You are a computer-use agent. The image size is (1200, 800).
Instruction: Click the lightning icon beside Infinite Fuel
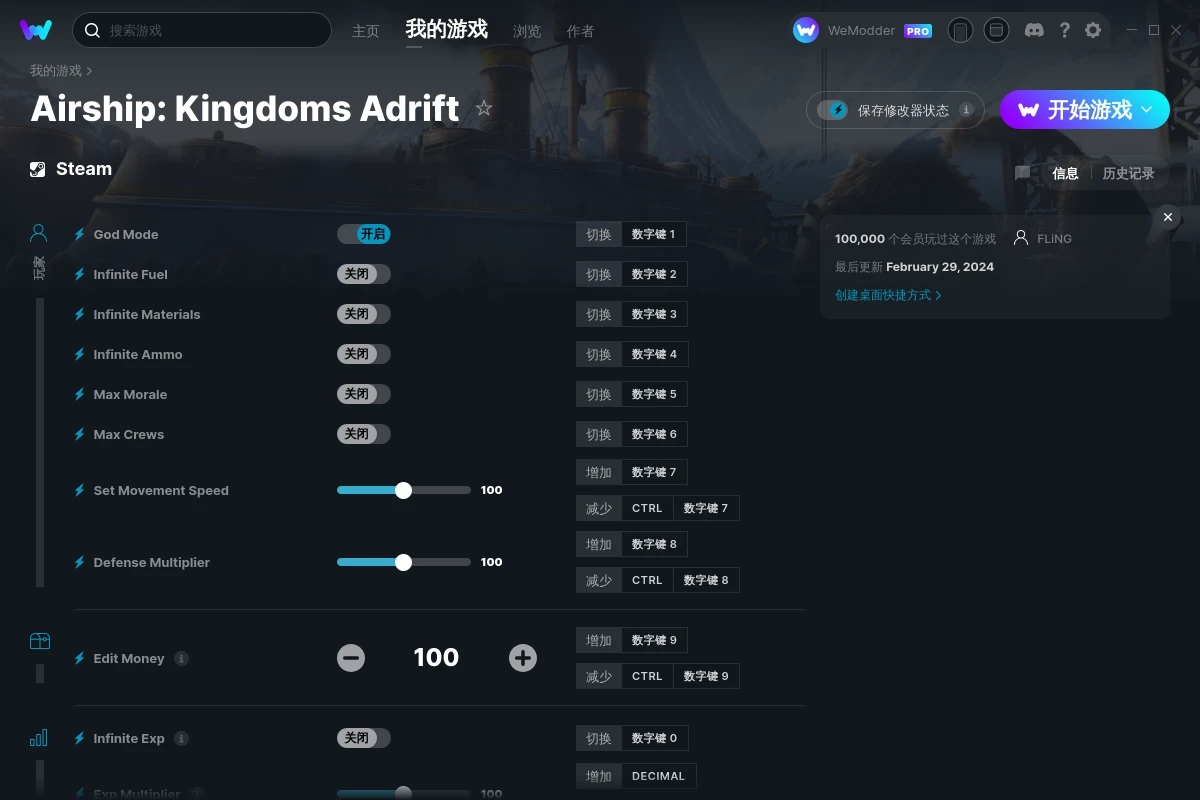coord(80,274)
